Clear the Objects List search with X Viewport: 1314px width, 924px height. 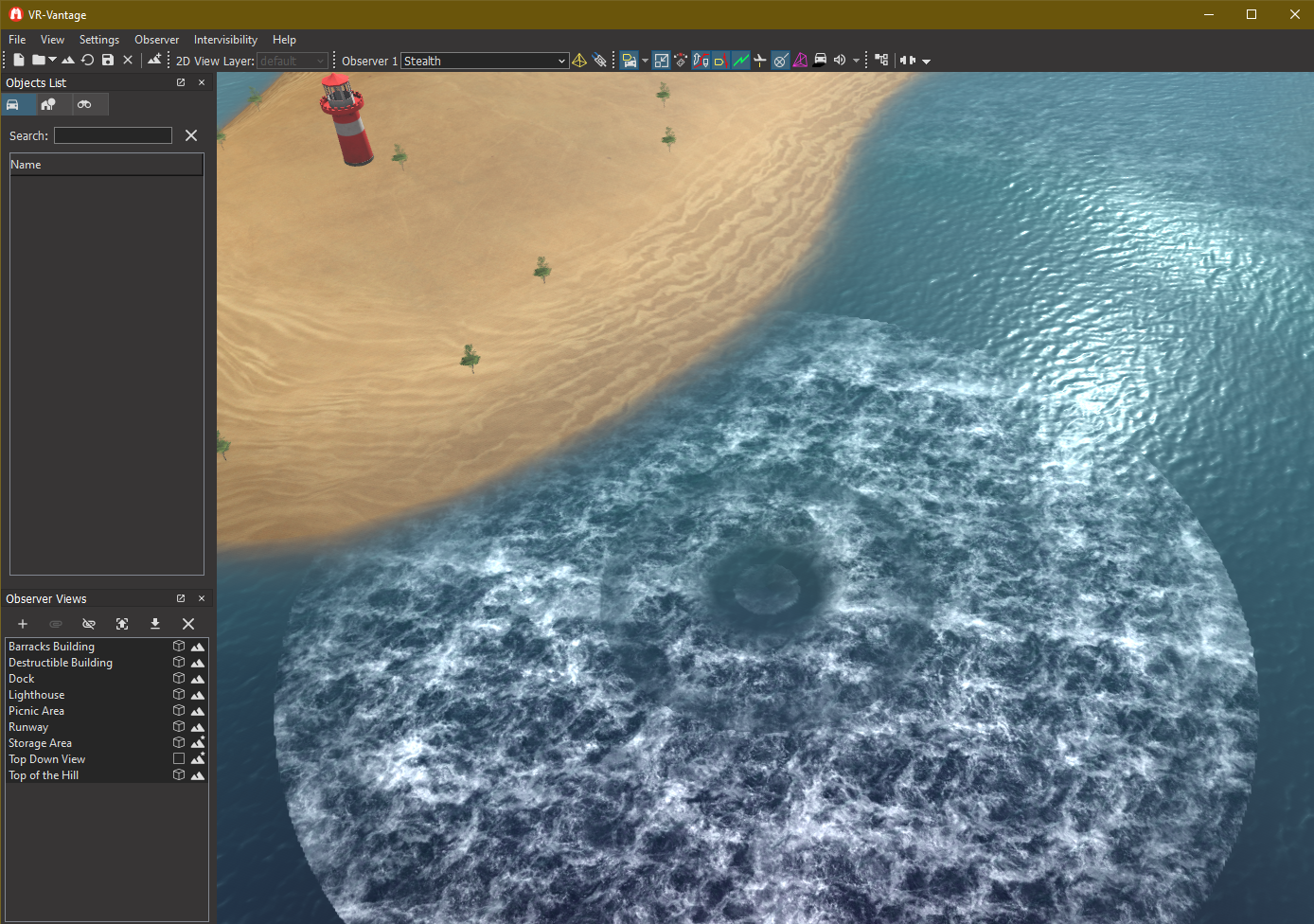click(191, 135)
